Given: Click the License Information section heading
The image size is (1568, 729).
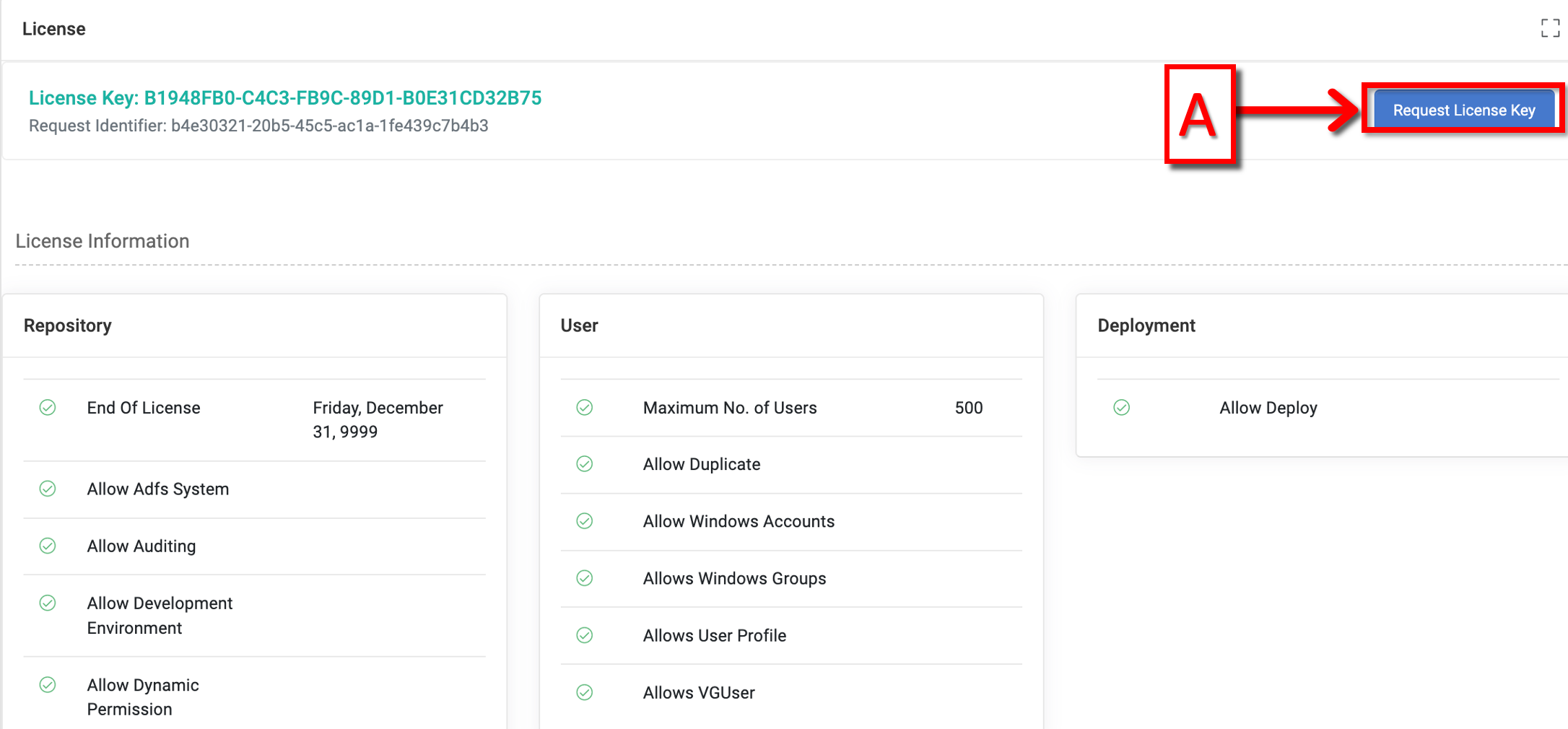Looking at the screenshot, I should pos(103,241).
